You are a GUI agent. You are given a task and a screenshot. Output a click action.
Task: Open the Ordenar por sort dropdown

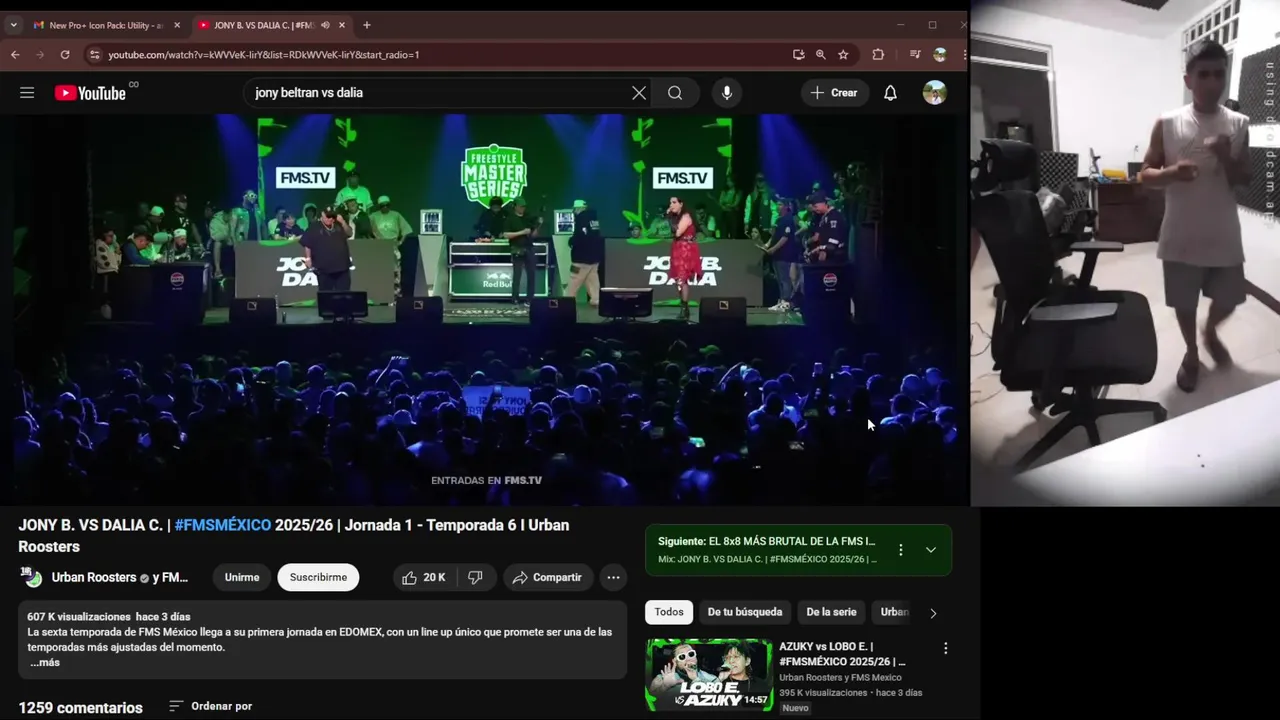click(x=210, y=706)
